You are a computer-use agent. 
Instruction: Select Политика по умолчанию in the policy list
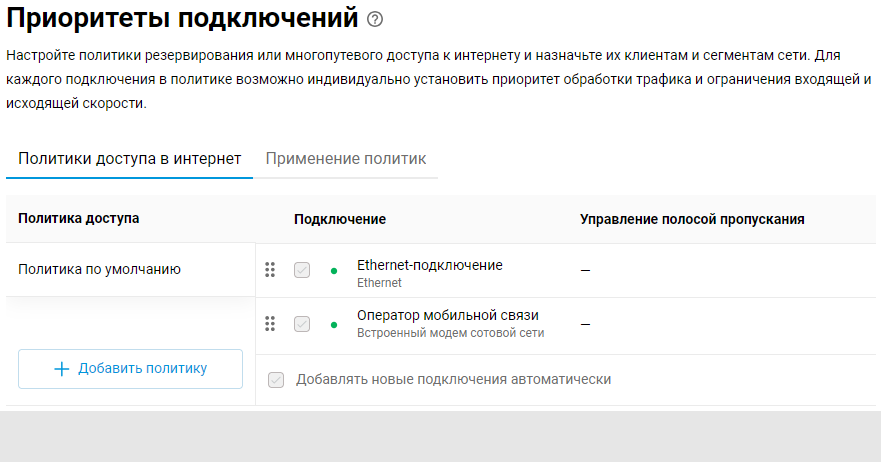pyautogui.click(x=100, y=269)
